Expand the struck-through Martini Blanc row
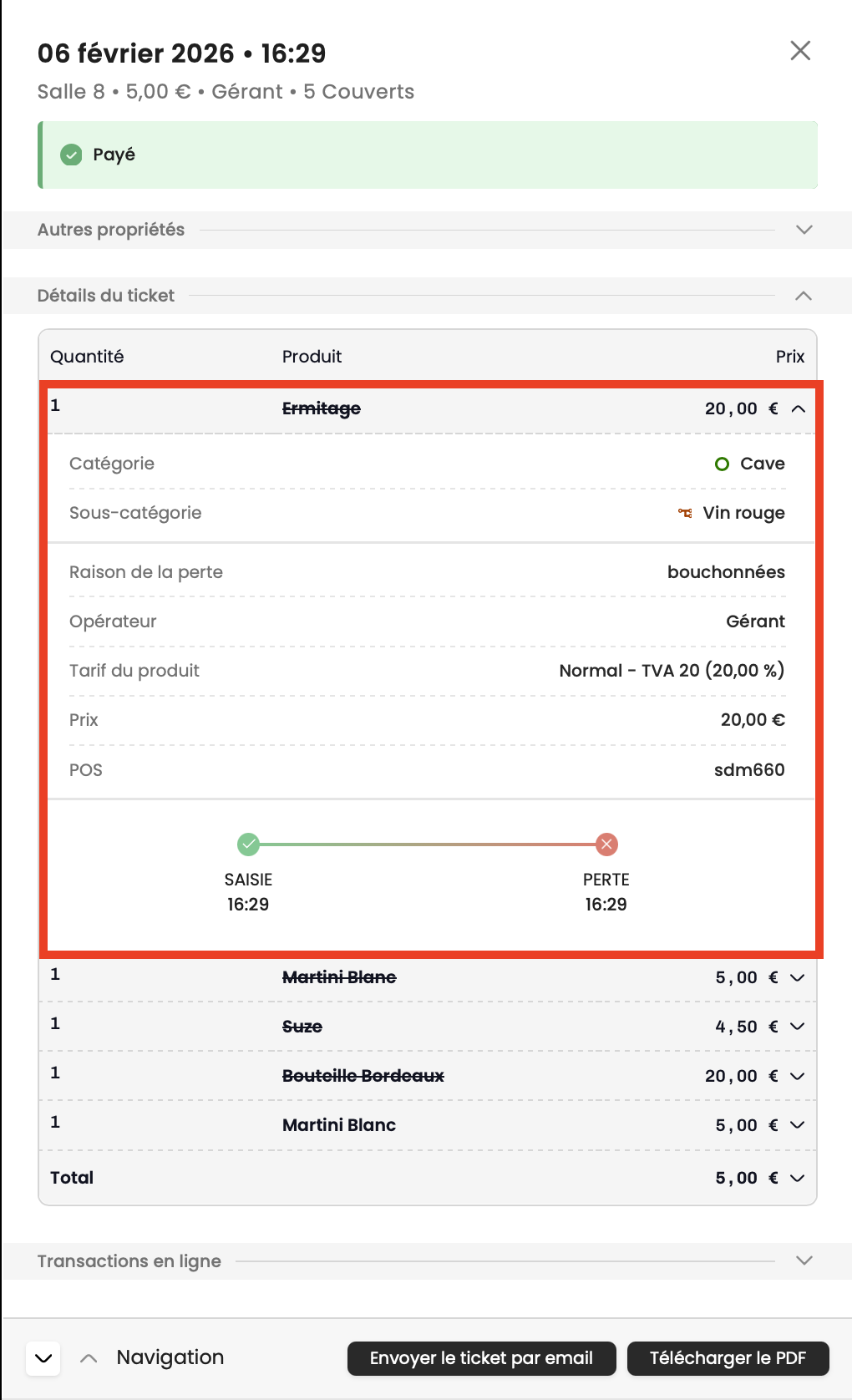Viewport: 852px width, 1400px height. coord(798,977)
